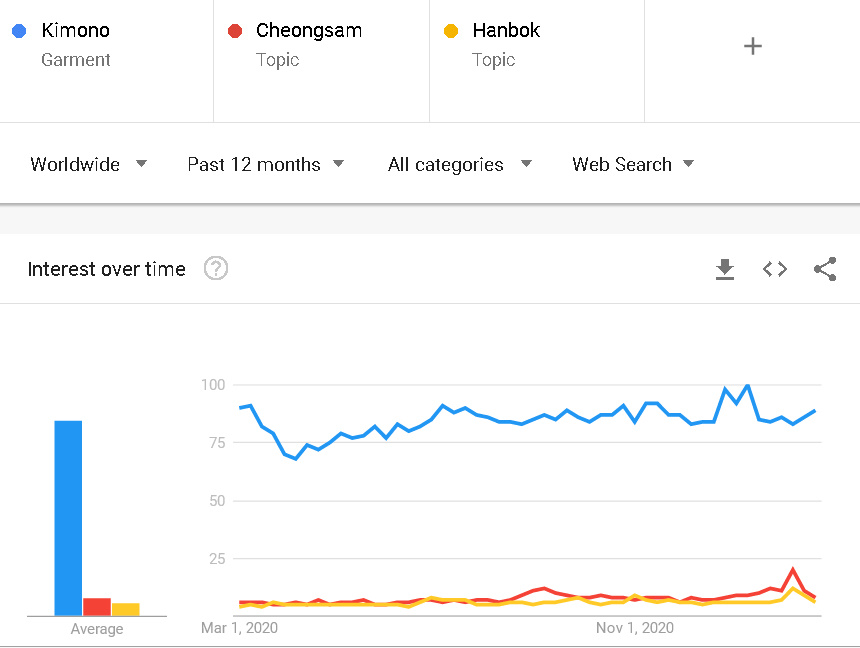Open the All categories dropdown

[459, 164]
